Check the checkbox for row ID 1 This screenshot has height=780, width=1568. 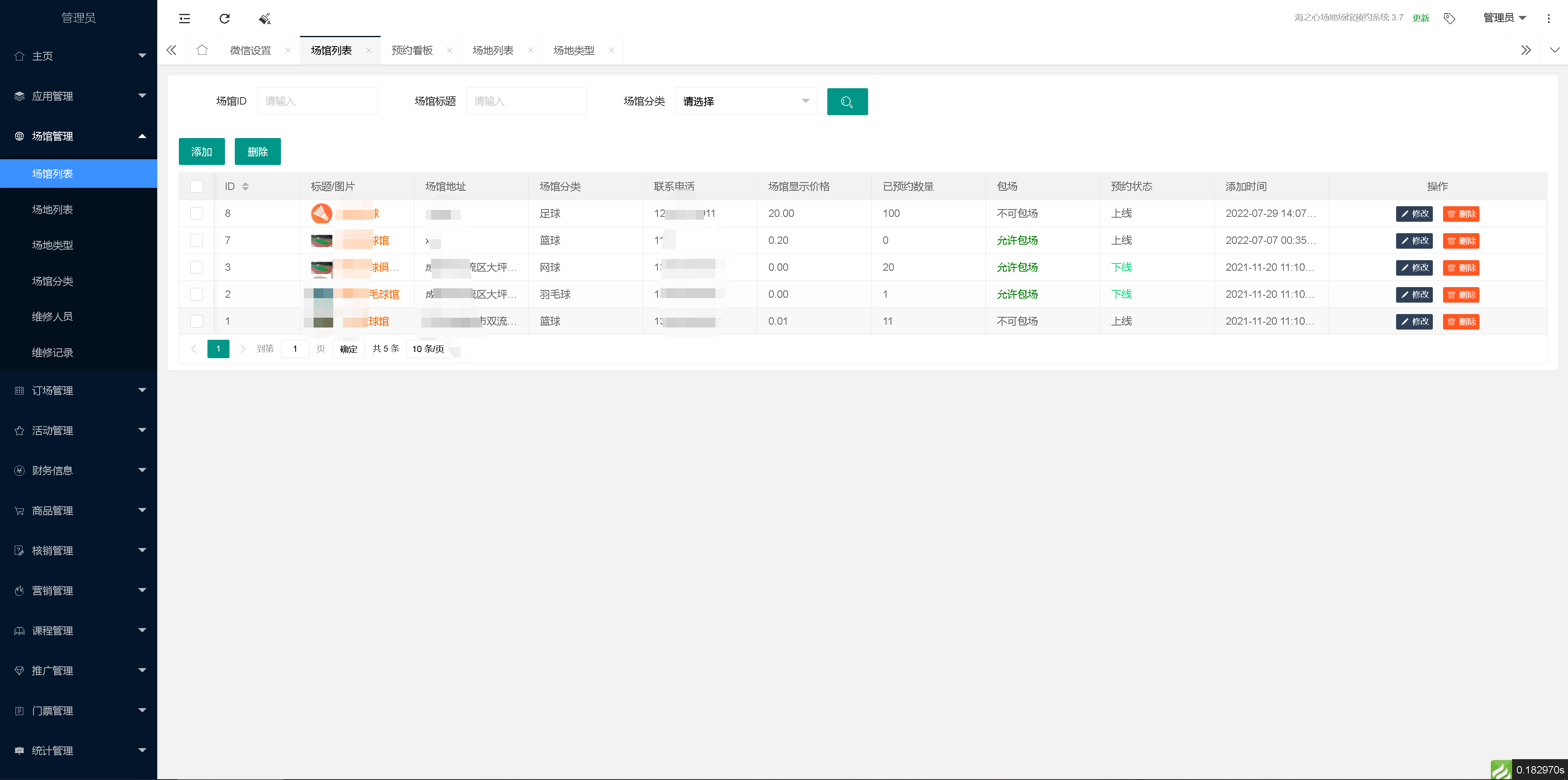click(x=196, y=321)
